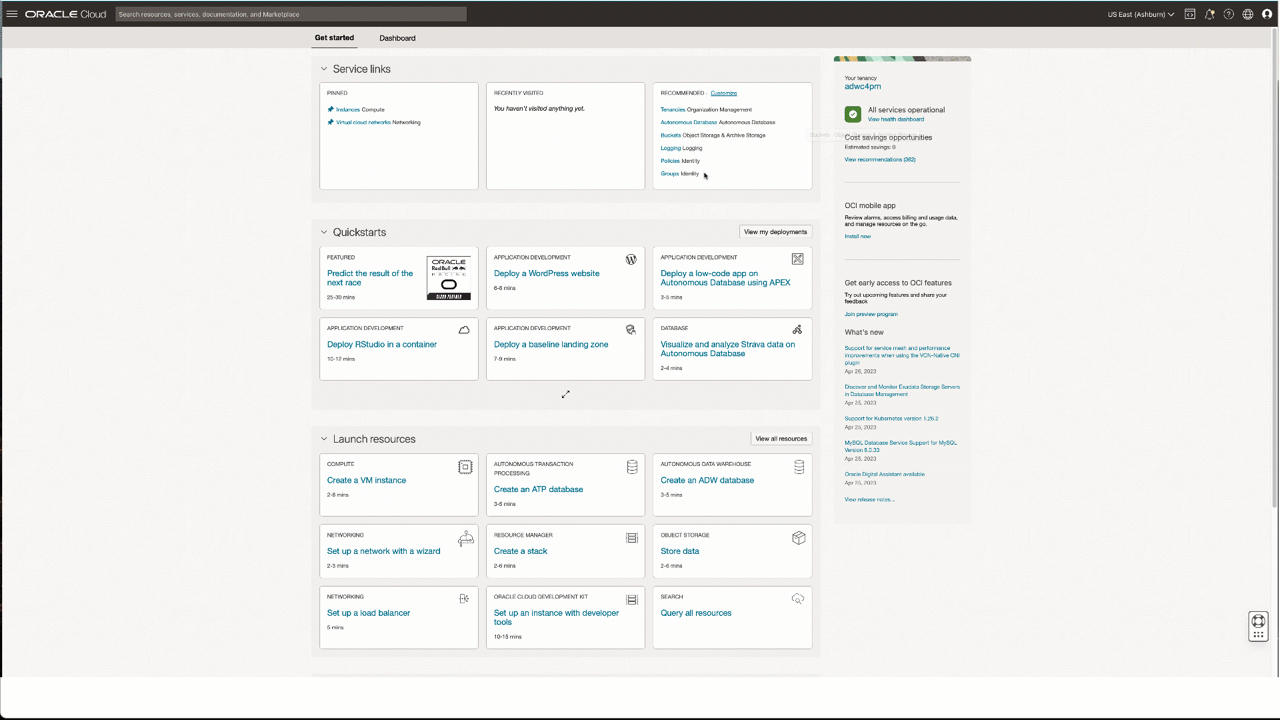Open the Buckets recommended link
The width and height of the screenshot is (1280, 720).
[x=671, y=135]
